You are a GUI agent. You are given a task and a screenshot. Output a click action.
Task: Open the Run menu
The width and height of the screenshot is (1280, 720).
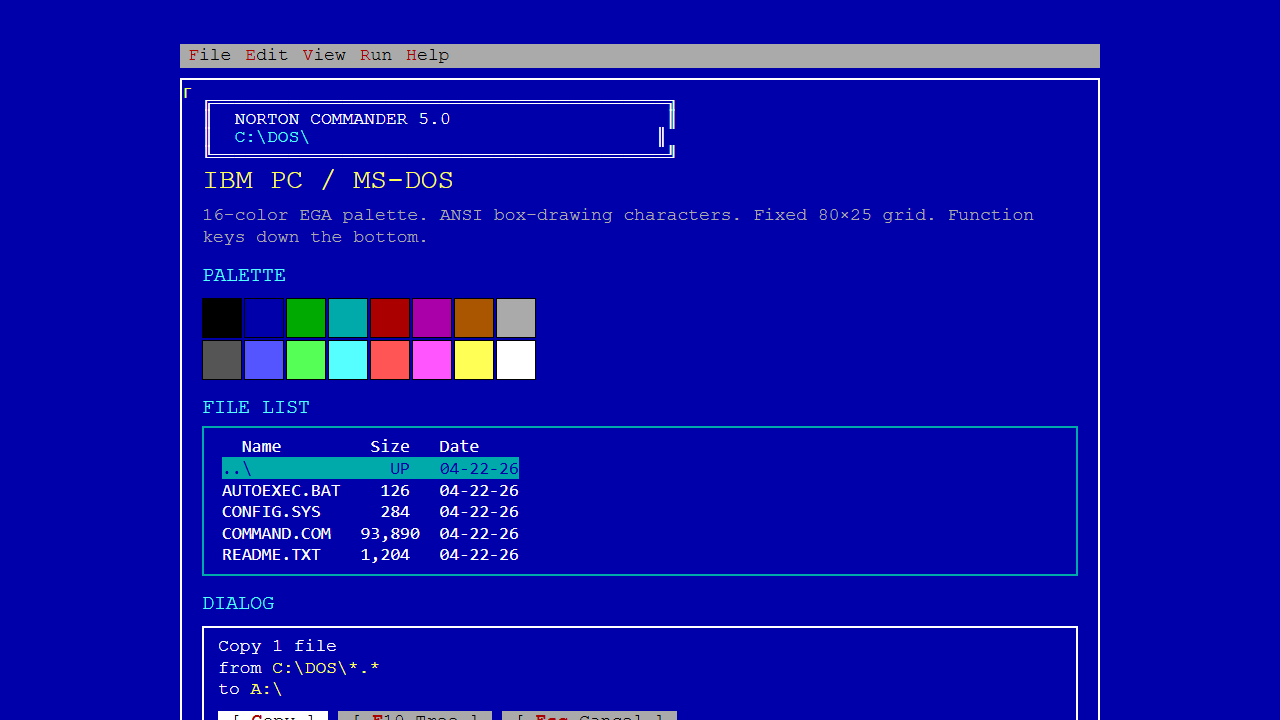(x=376, y=56)
